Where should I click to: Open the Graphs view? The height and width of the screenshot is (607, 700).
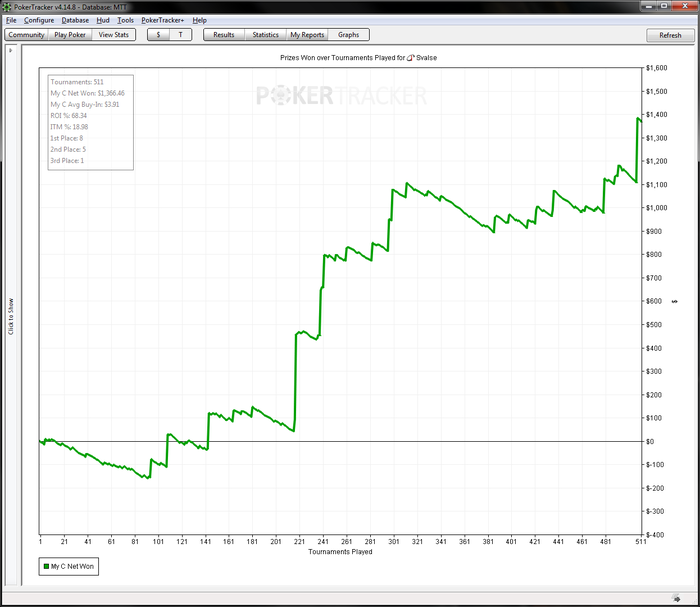click(349, 35)
